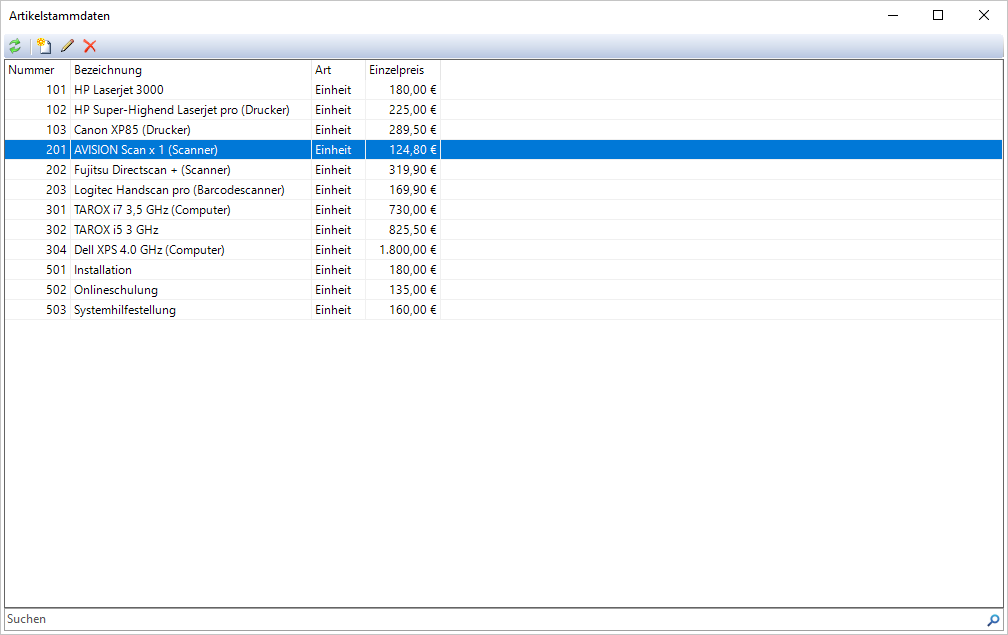The width and height of the screenshot is (1008, 635).
Task: Click into the Suchen search field
Action: pos(490,620)
